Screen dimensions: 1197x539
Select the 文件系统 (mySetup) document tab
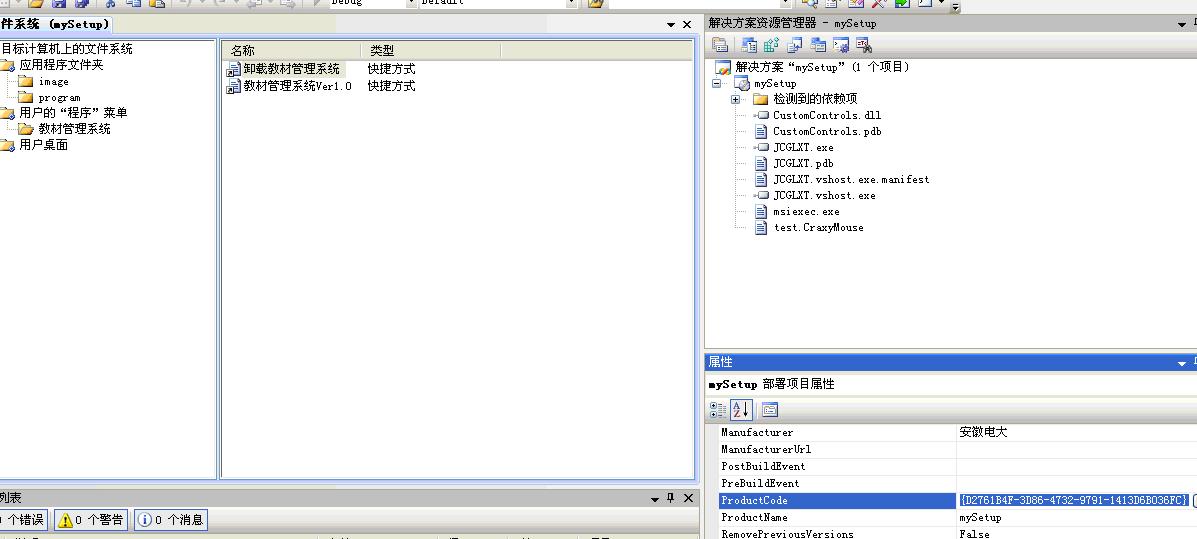click(55, 24)
